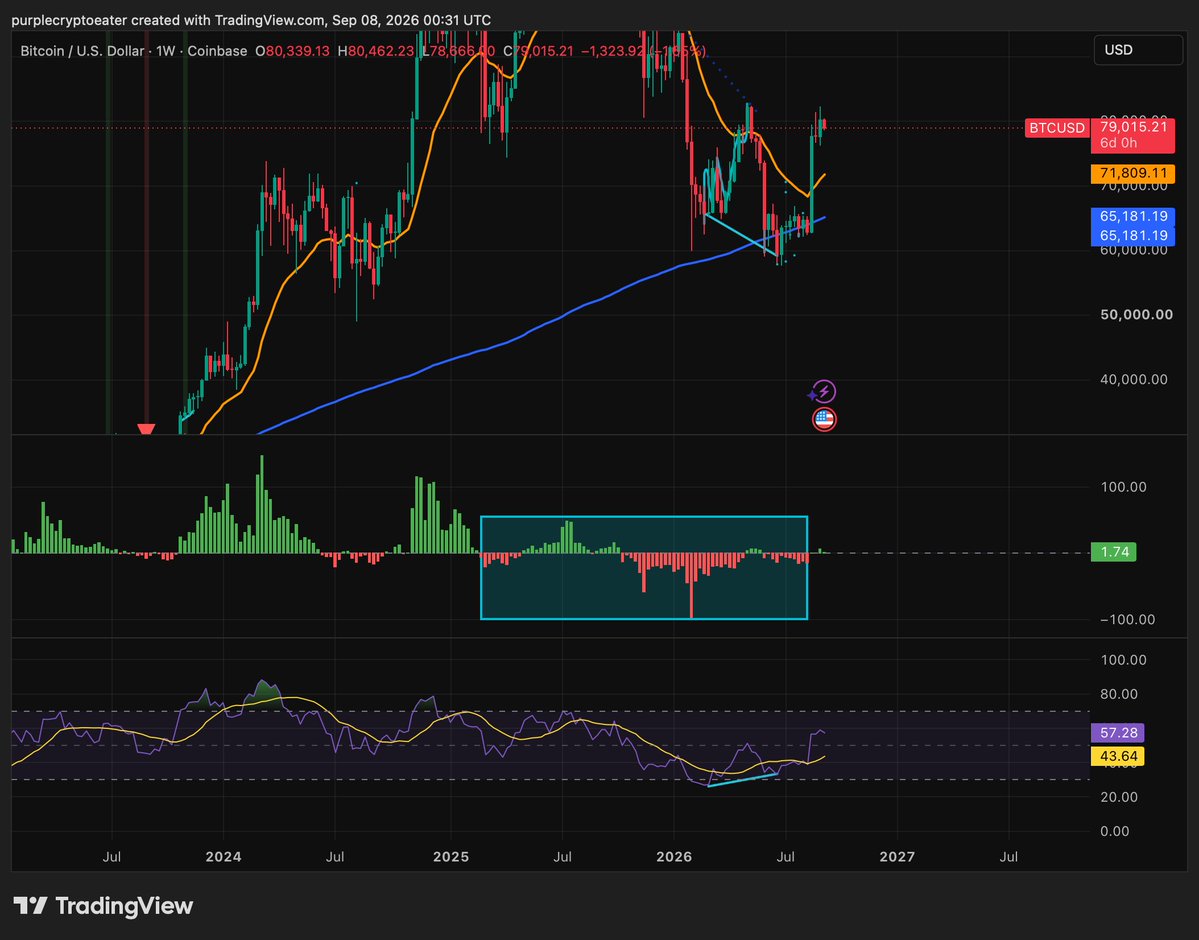Click the 50,000.00 price axis label

[1136, 315]
